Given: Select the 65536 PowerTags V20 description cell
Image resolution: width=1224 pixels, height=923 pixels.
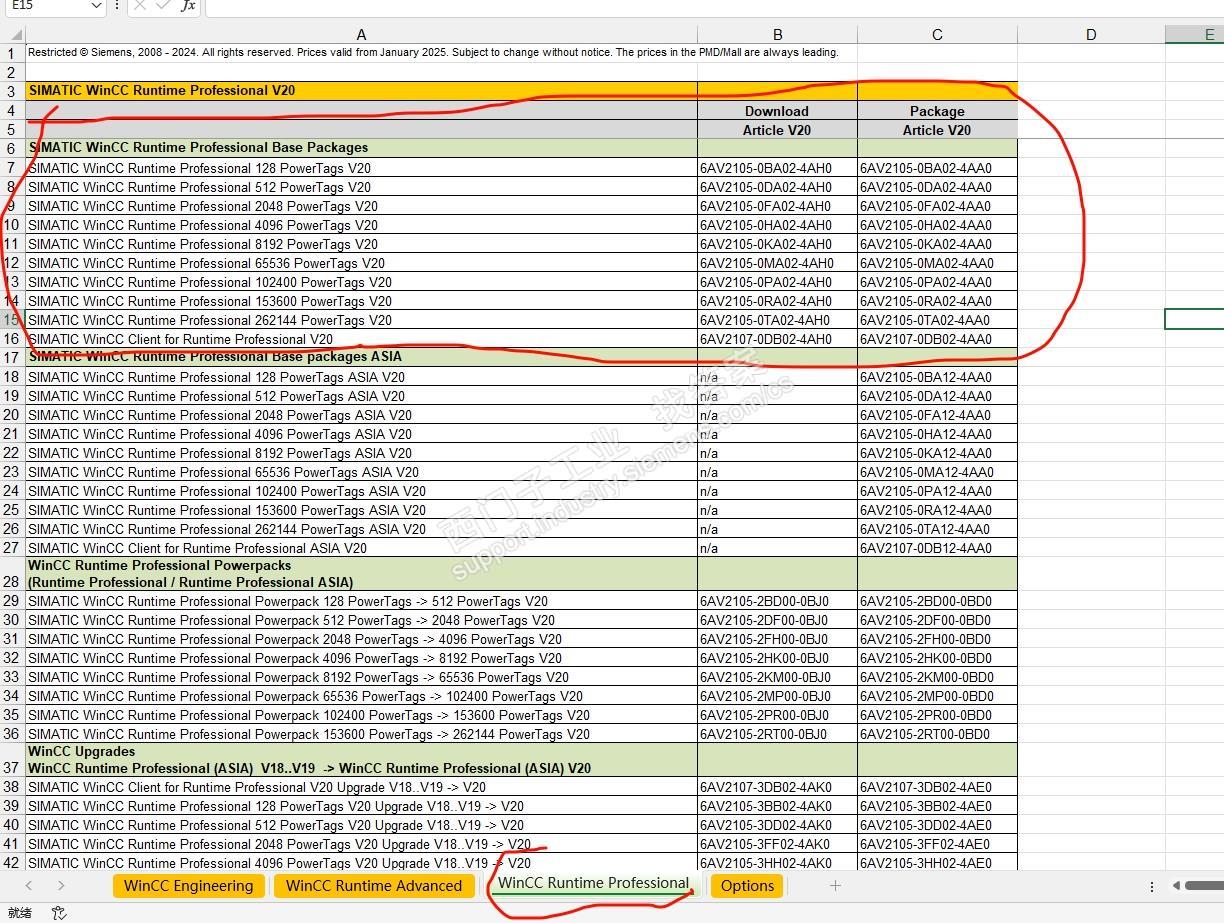Looking at the screenshot, I should [361, 263].
